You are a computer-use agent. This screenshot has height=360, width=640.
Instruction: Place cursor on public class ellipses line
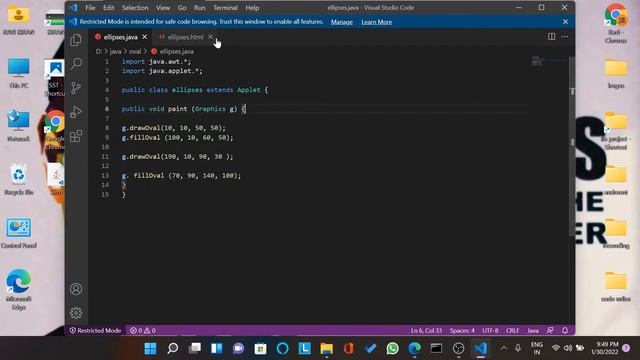pos(195,90)
